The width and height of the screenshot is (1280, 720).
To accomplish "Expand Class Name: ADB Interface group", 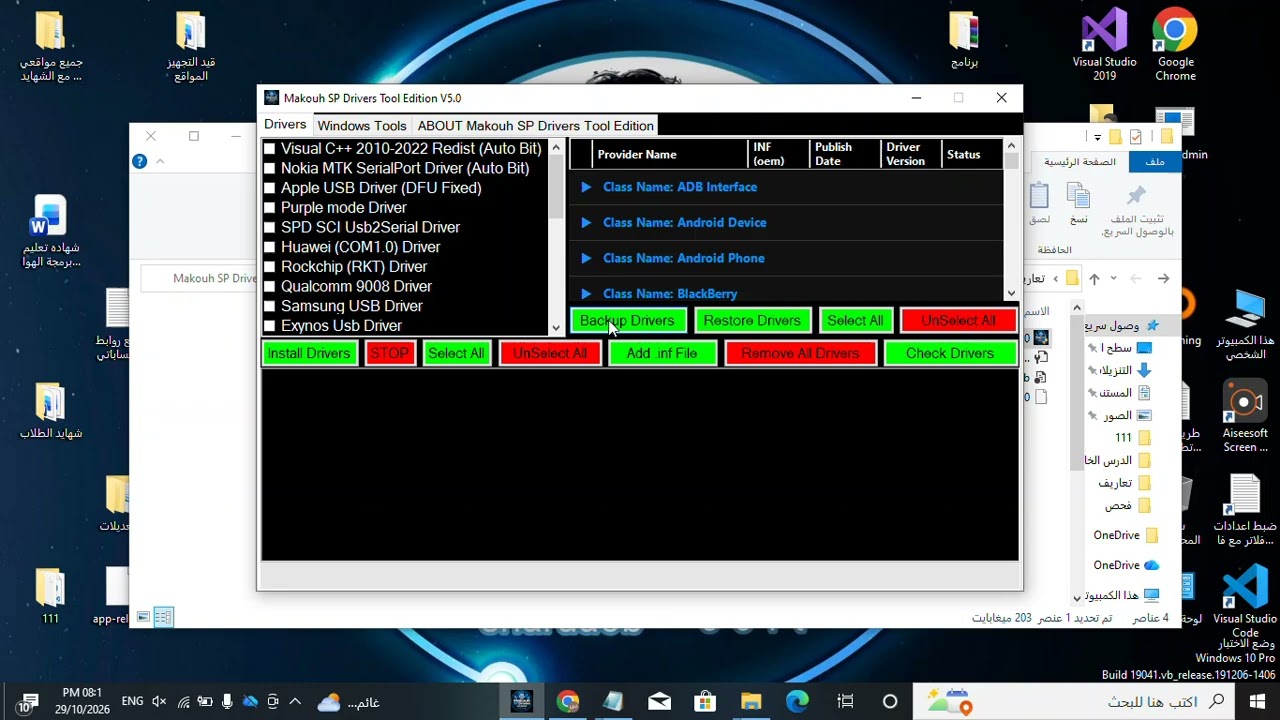I will [586, 187].
